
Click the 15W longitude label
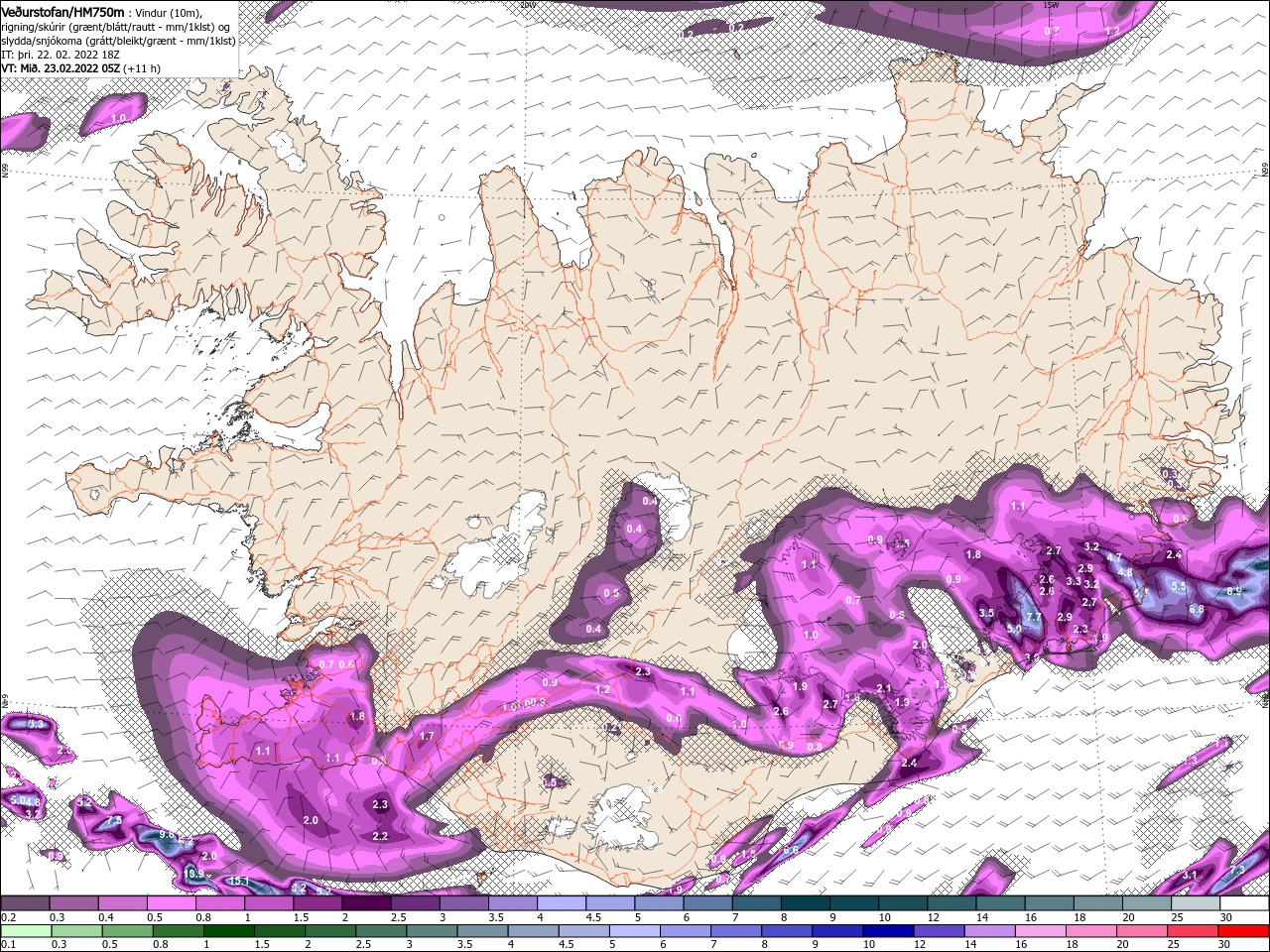click(1051, 5)
